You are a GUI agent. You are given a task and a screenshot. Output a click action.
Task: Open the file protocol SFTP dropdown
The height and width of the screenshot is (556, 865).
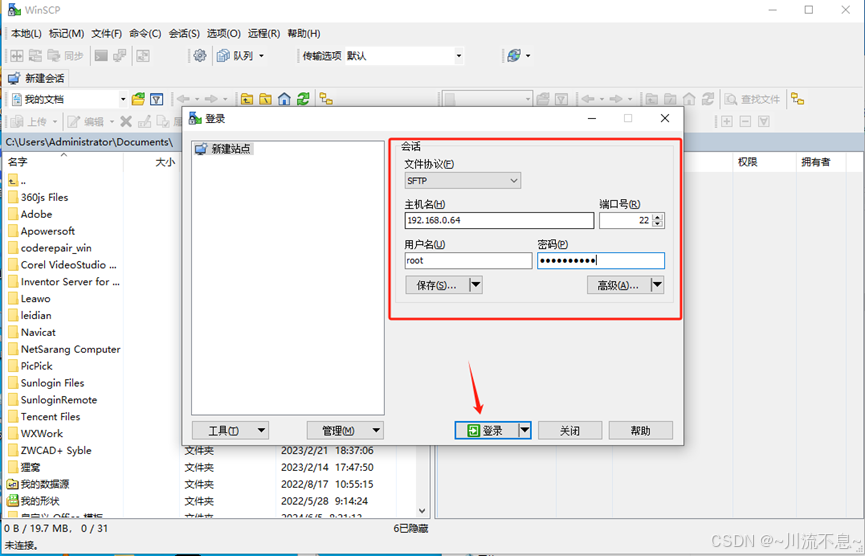(x=462, y=180)
